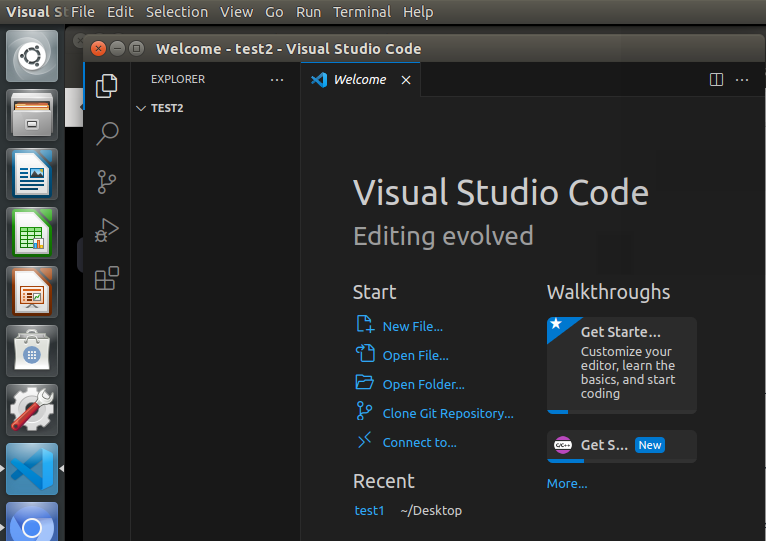Show More... walkthroughs

click(567, 483)
